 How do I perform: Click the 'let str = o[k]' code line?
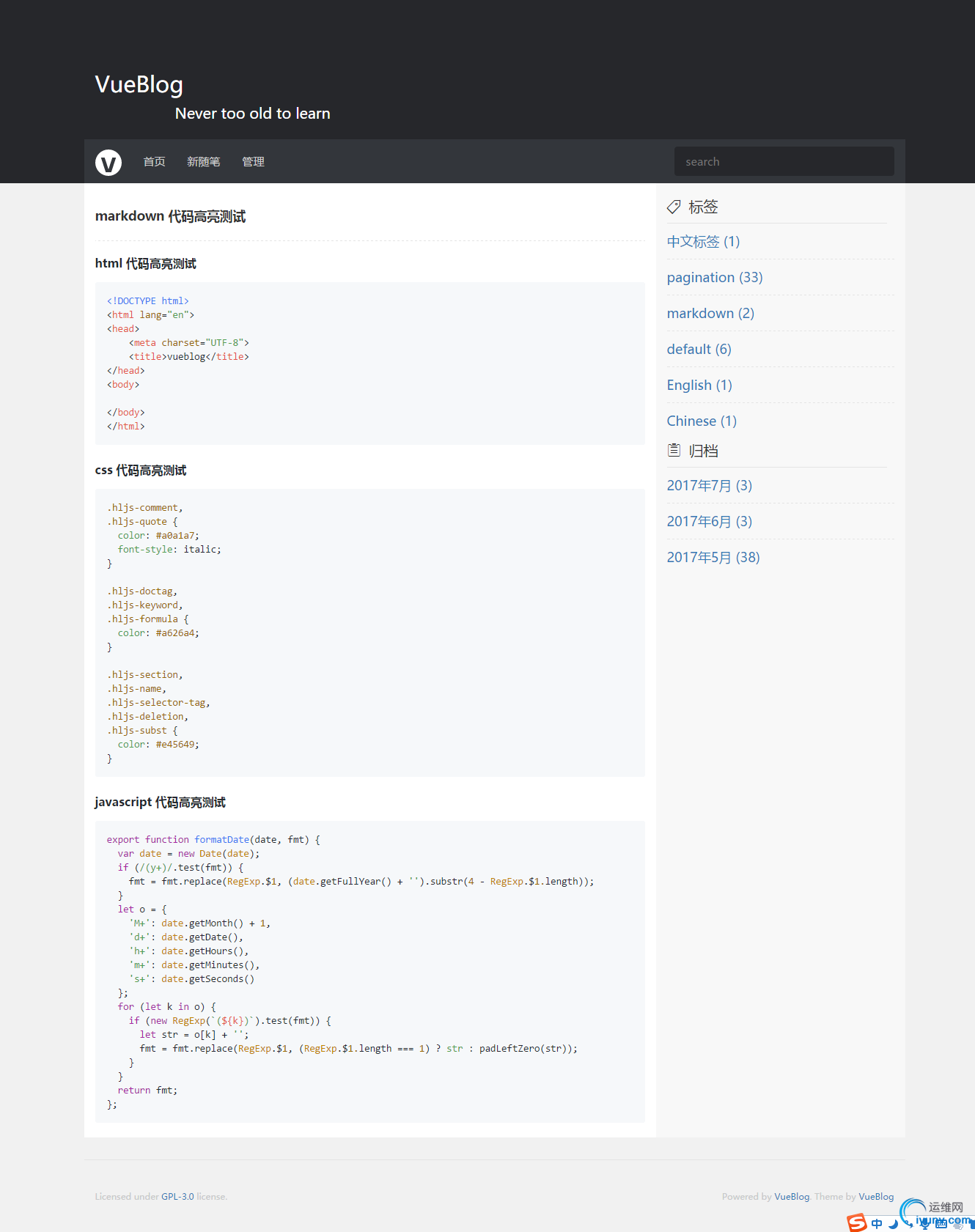194,1035
